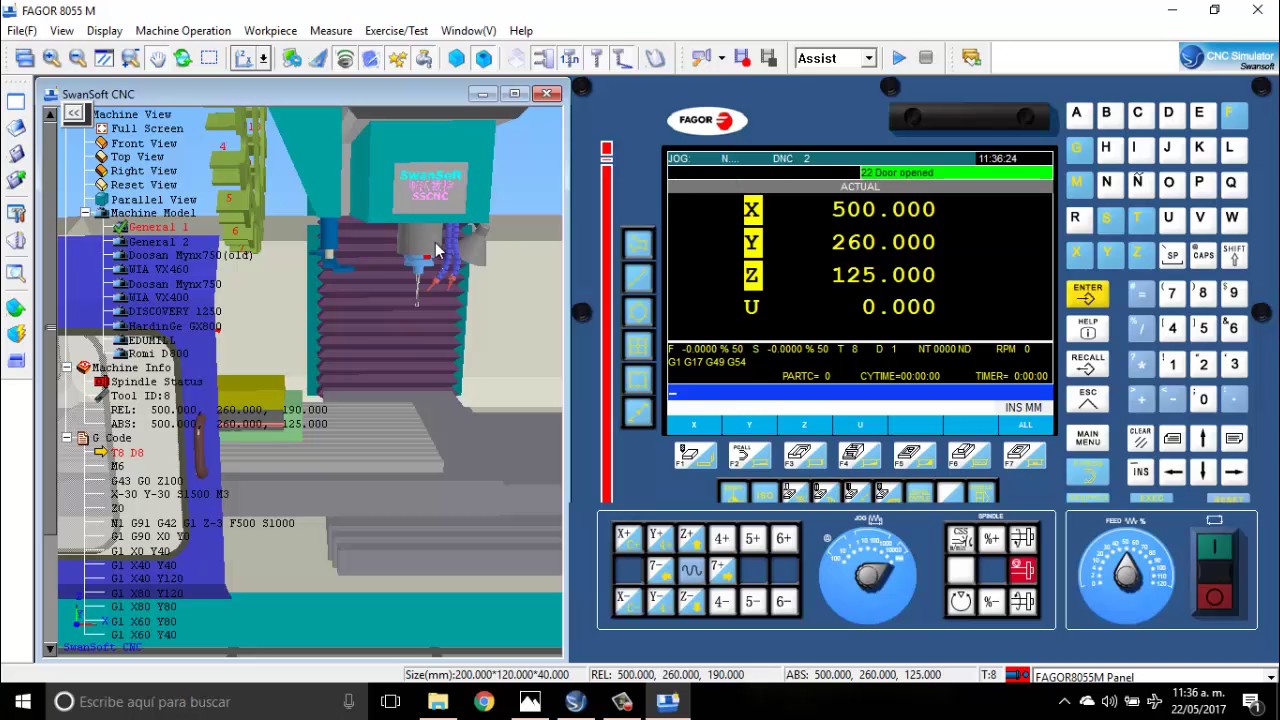Viewport: 1280px width, 720px height.
Task: Click the green rotate view icon
Action: tap(183, 58)
